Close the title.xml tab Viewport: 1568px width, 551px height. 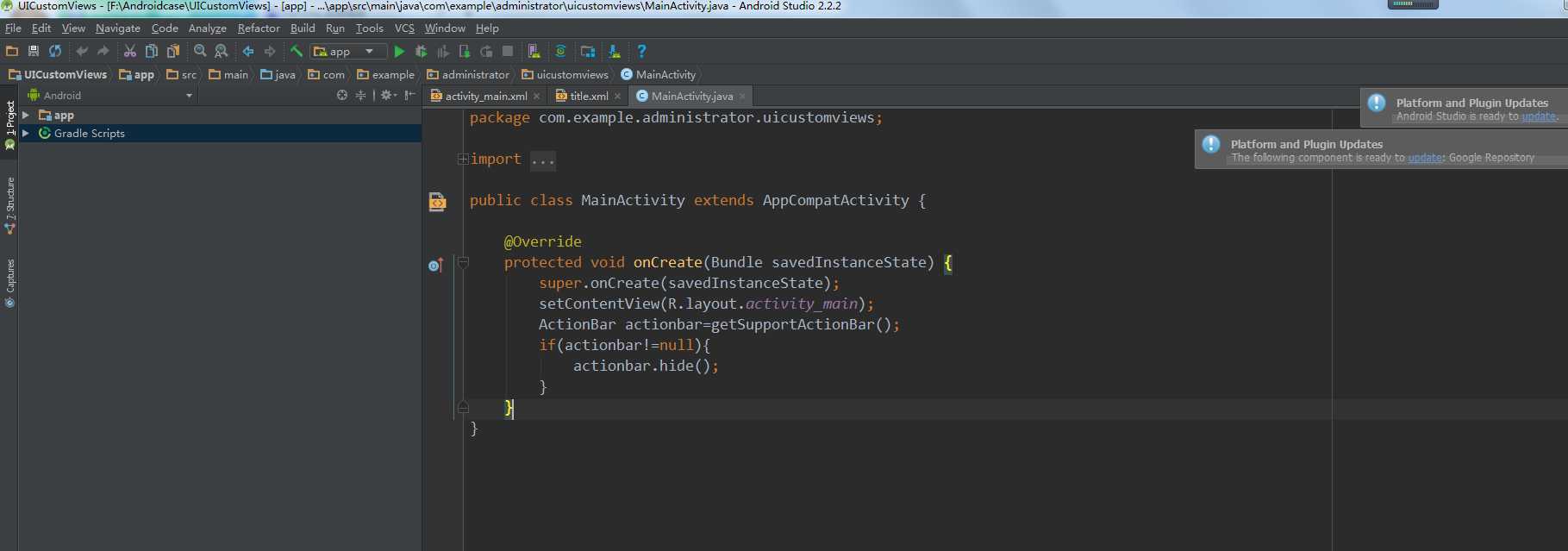(x=618, y=97)
